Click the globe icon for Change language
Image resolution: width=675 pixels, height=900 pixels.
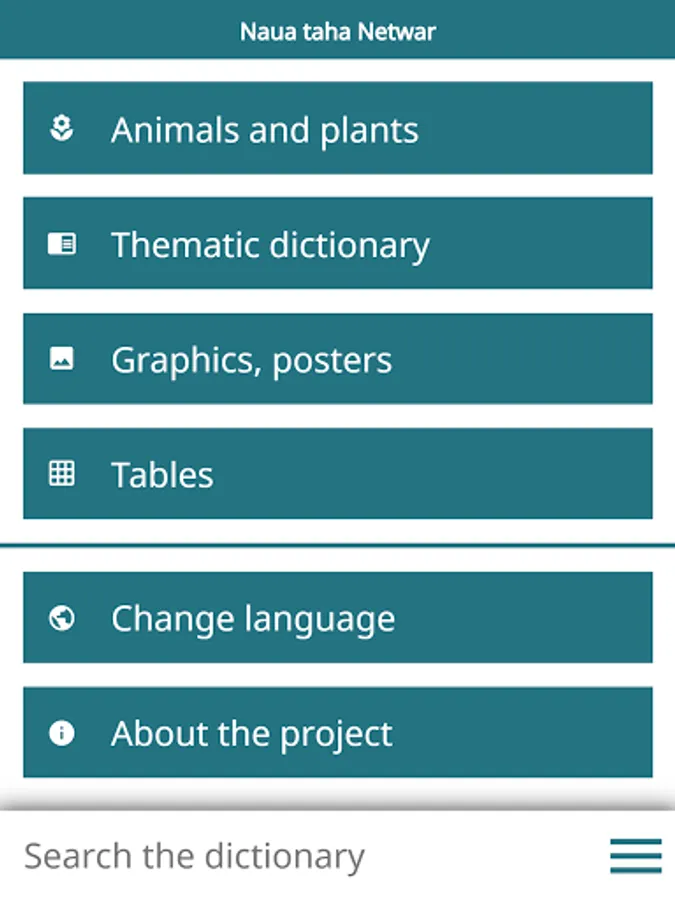click(x=61, y=618)
